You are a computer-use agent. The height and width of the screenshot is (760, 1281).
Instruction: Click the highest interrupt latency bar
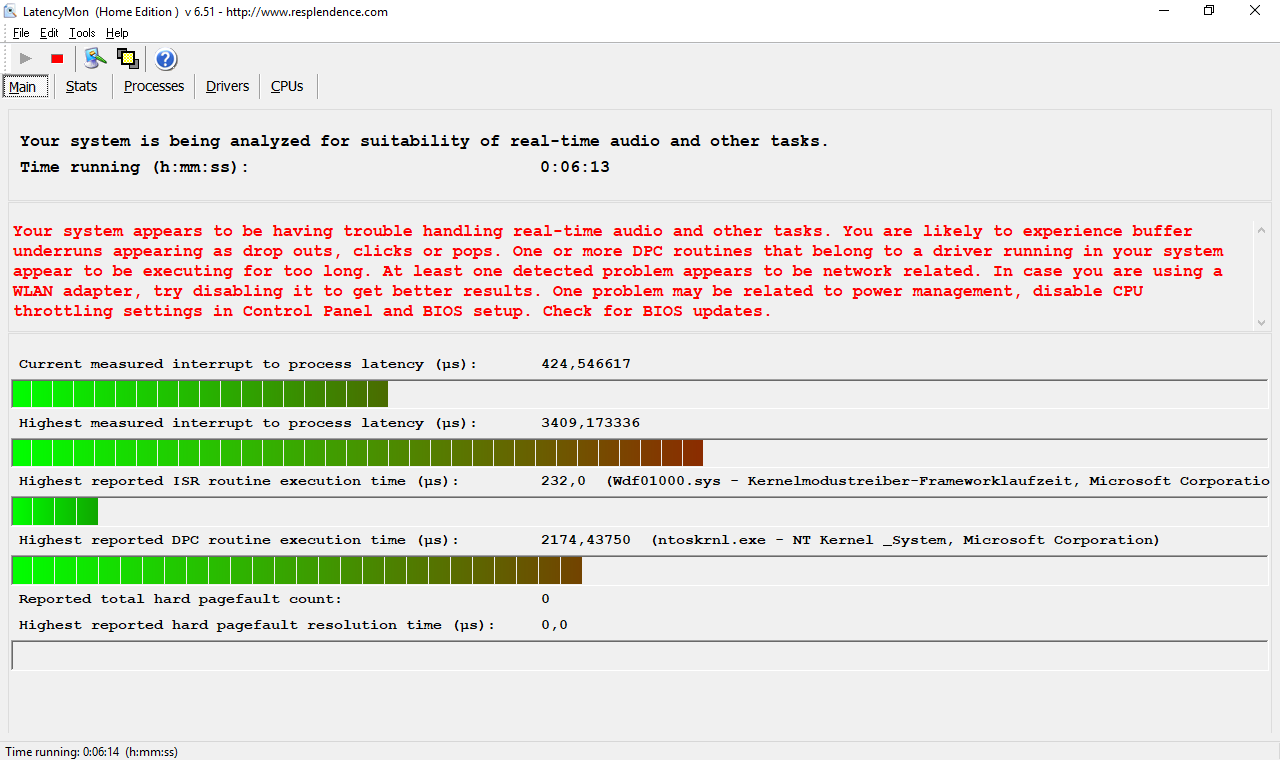(x=639, y=453)
